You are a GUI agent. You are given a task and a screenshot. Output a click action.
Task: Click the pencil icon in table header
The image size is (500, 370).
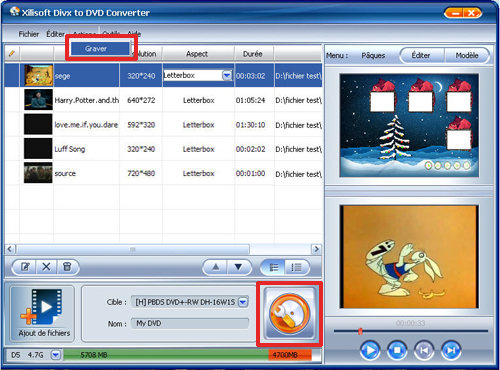12,53
